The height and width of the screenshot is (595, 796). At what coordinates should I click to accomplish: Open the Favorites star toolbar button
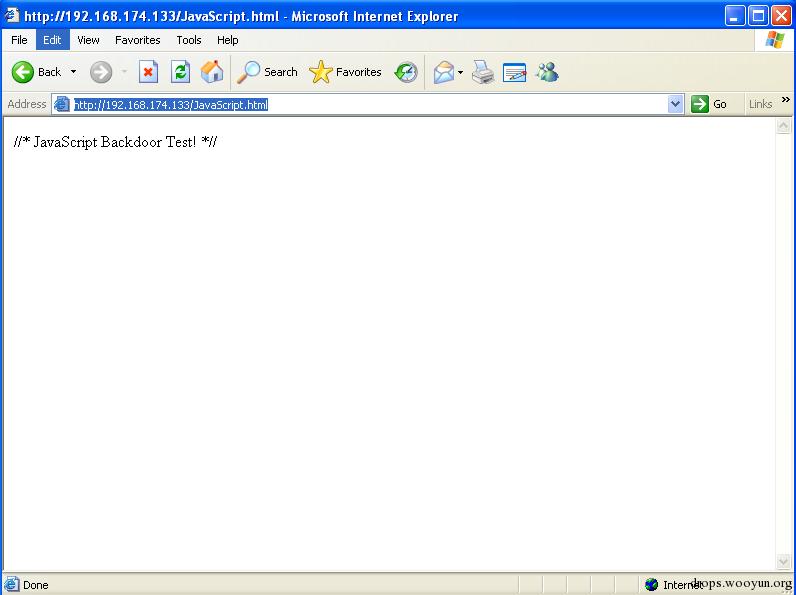click(345, 72)
